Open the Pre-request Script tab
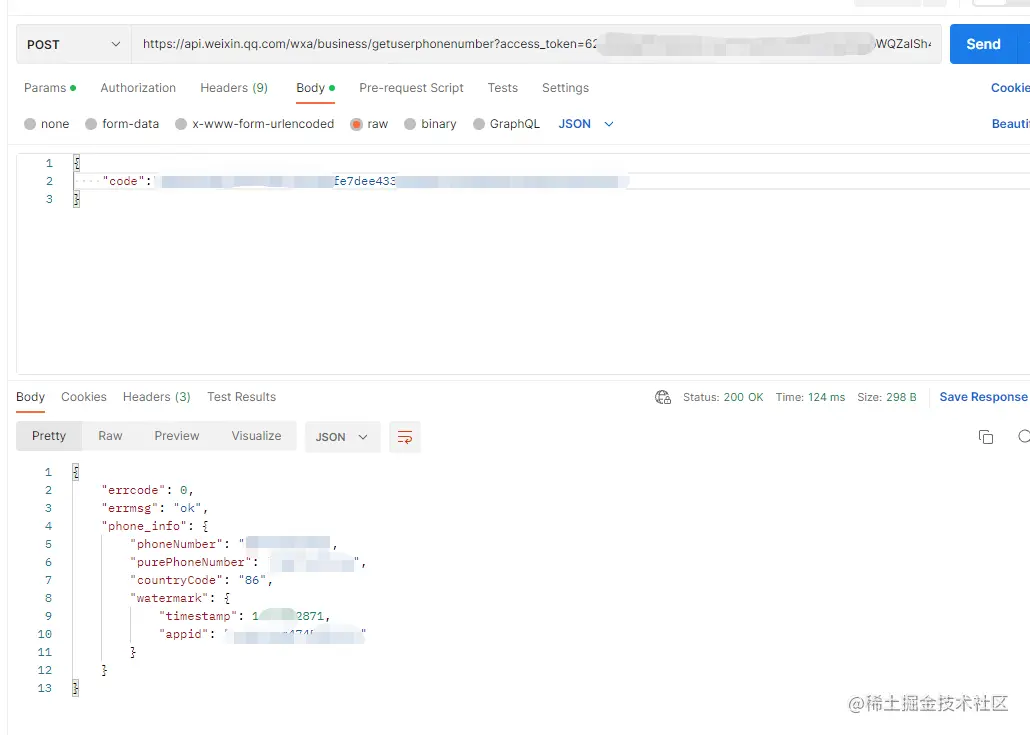This screenshot has height=735, width=1030. click(x=411, y=88)
